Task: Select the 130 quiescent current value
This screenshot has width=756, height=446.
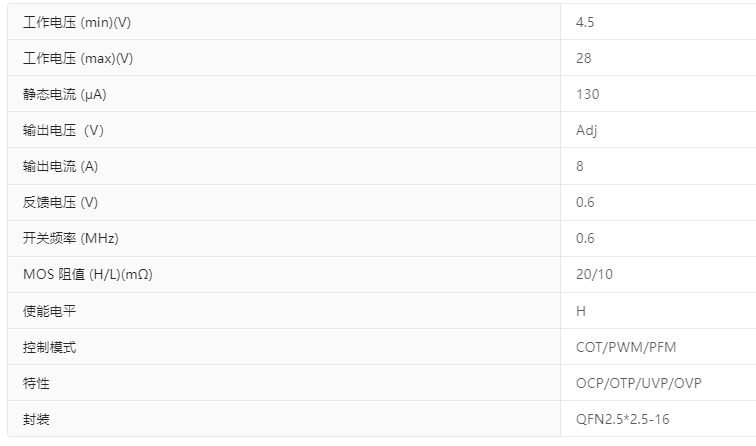Action: tap(587, 94)
